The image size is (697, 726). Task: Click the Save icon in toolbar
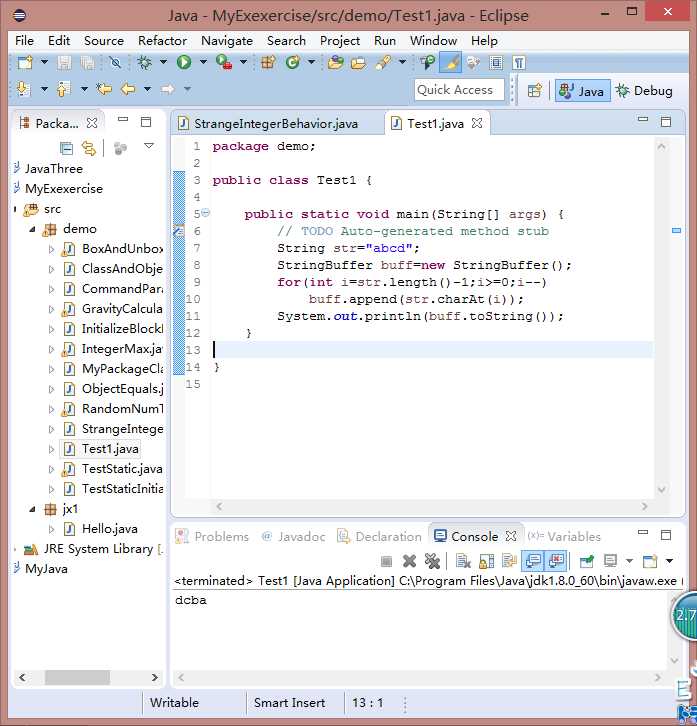[x=64, y=62]
